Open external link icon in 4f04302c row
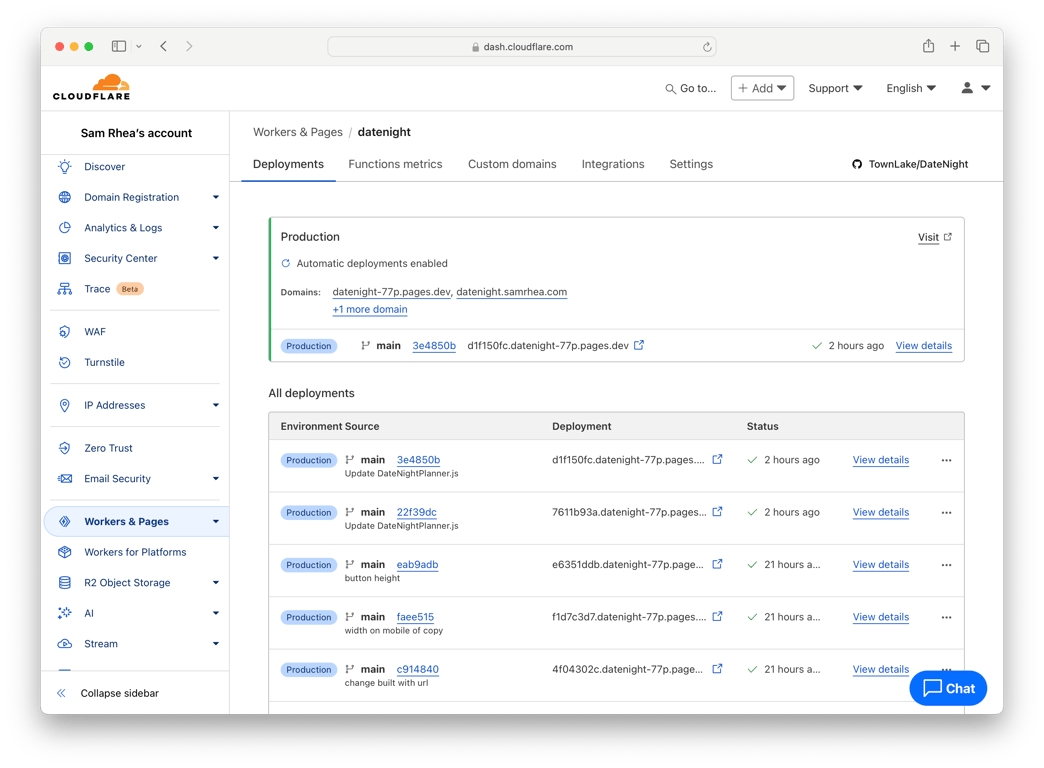1044x768 pixels. [717, 669]
